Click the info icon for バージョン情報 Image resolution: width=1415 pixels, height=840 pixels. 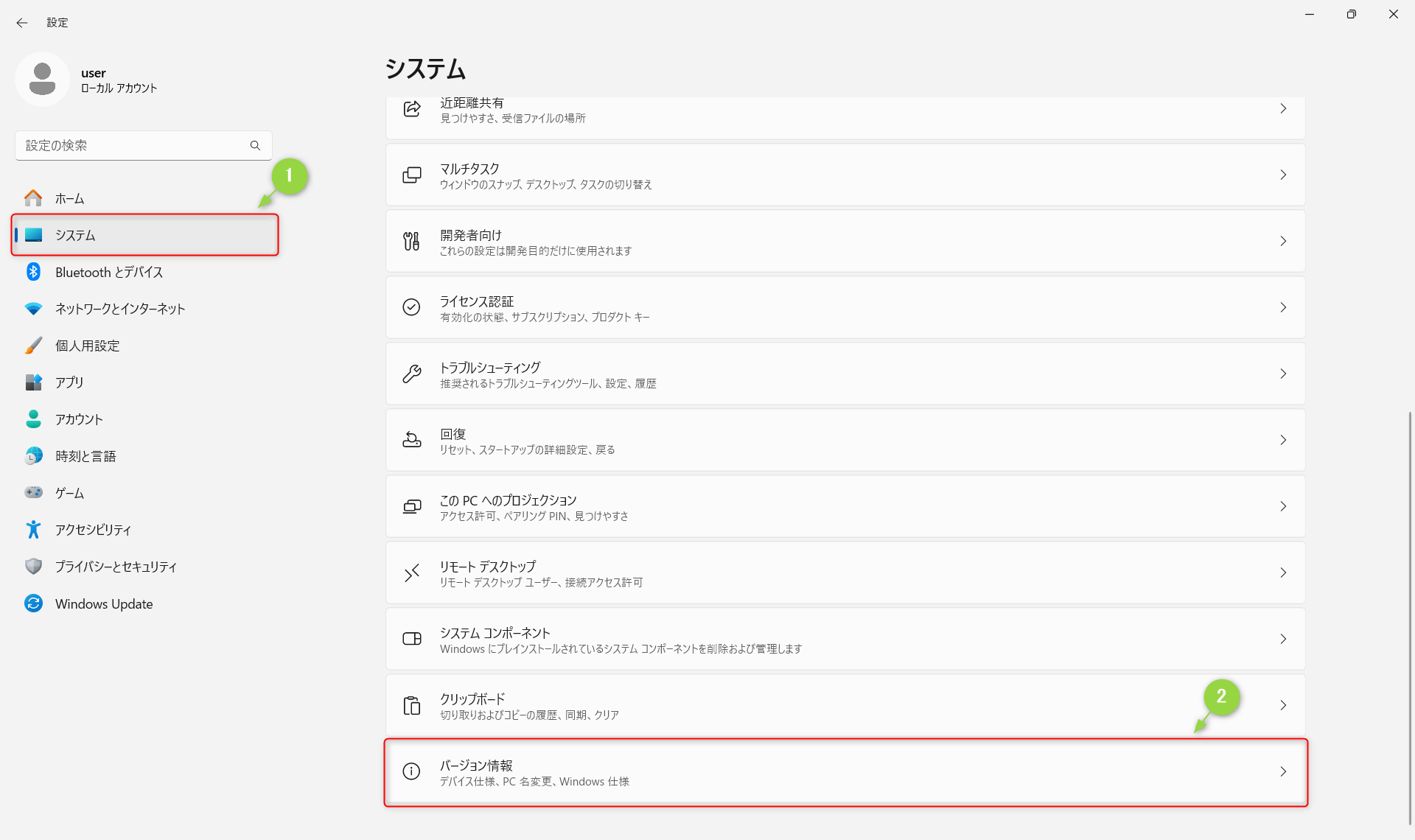[x=411, y=771]
